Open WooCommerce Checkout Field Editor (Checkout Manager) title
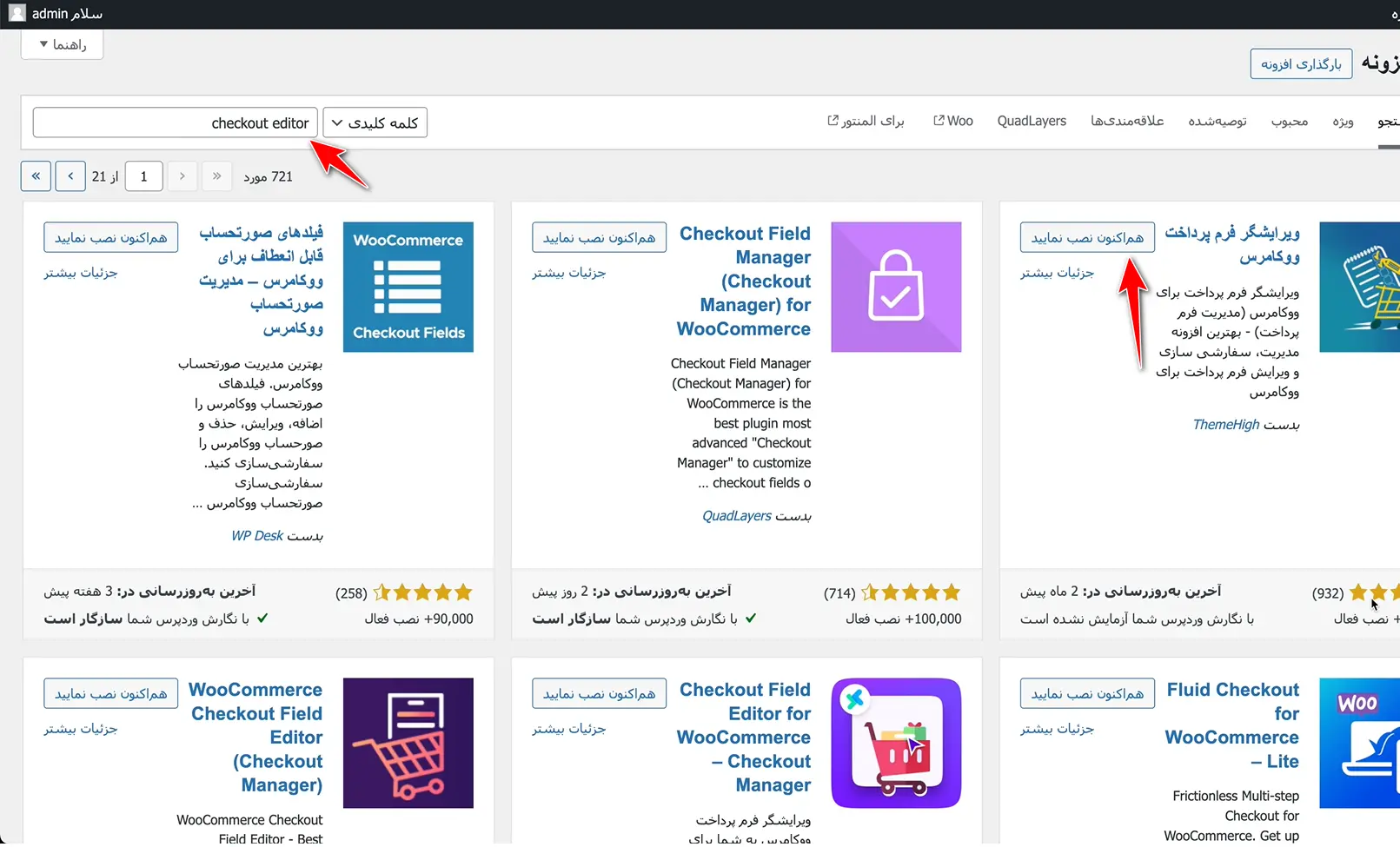The image size is (1400, 847). click(255, 737)
